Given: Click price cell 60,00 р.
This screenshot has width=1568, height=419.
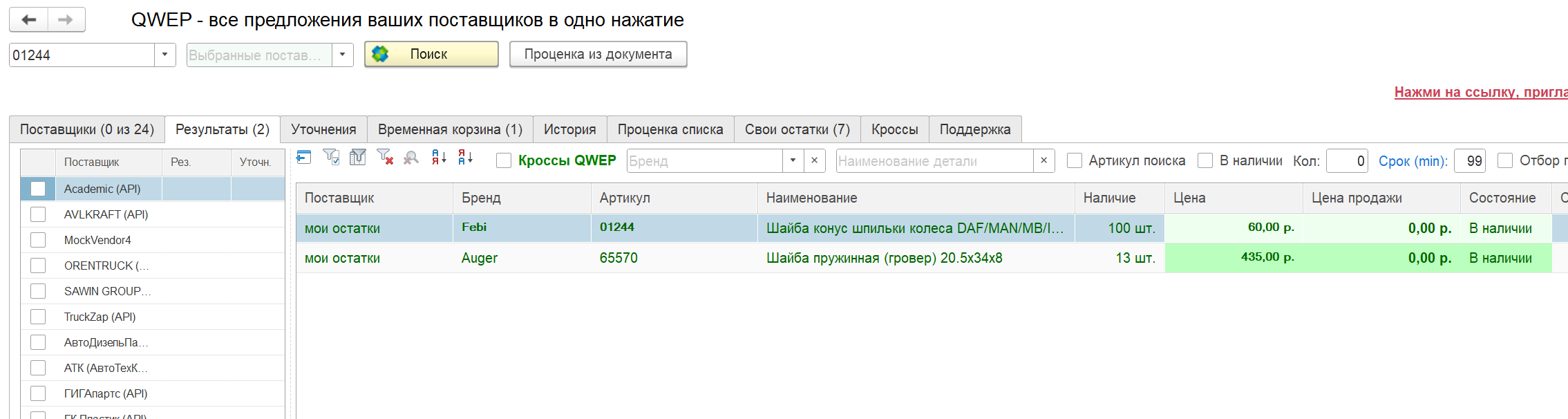Looking at the screenshot, I should [1234, 227].
